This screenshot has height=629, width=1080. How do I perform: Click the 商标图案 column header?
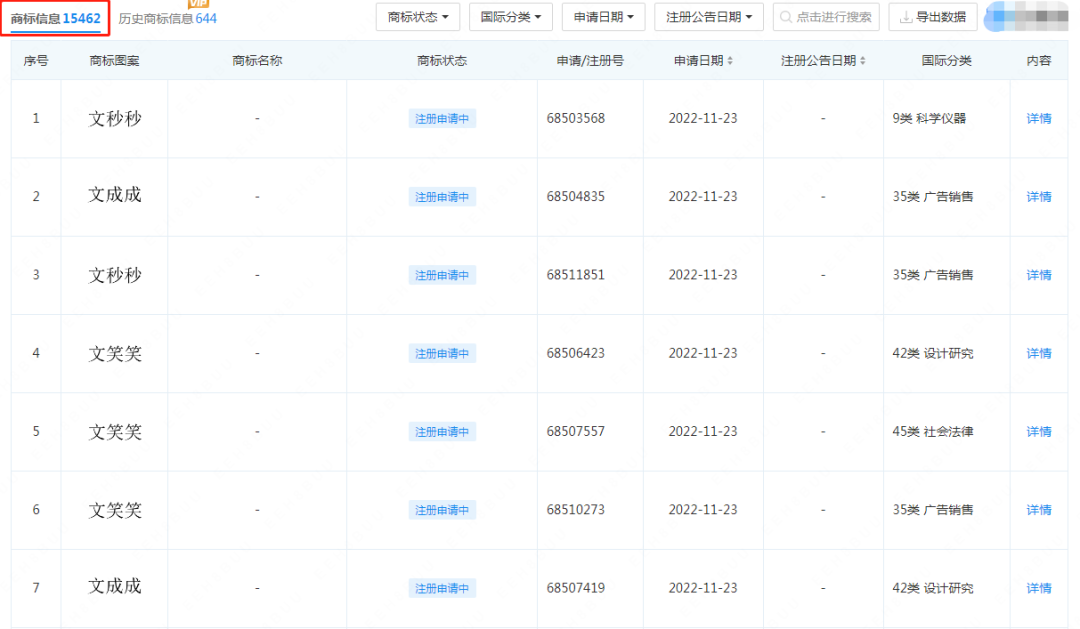pos(114,61)
